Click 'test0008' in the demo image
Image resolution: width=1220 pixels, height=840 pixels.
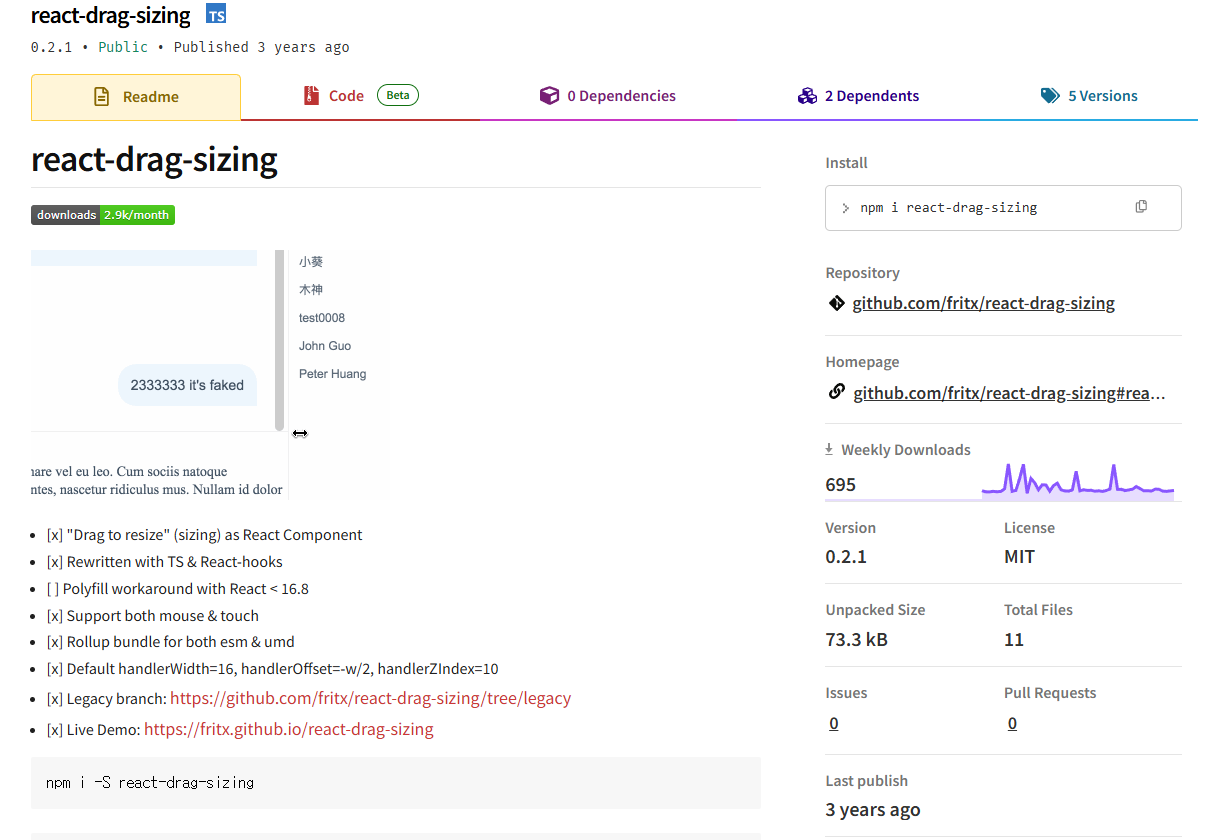[x=322, y=318]
